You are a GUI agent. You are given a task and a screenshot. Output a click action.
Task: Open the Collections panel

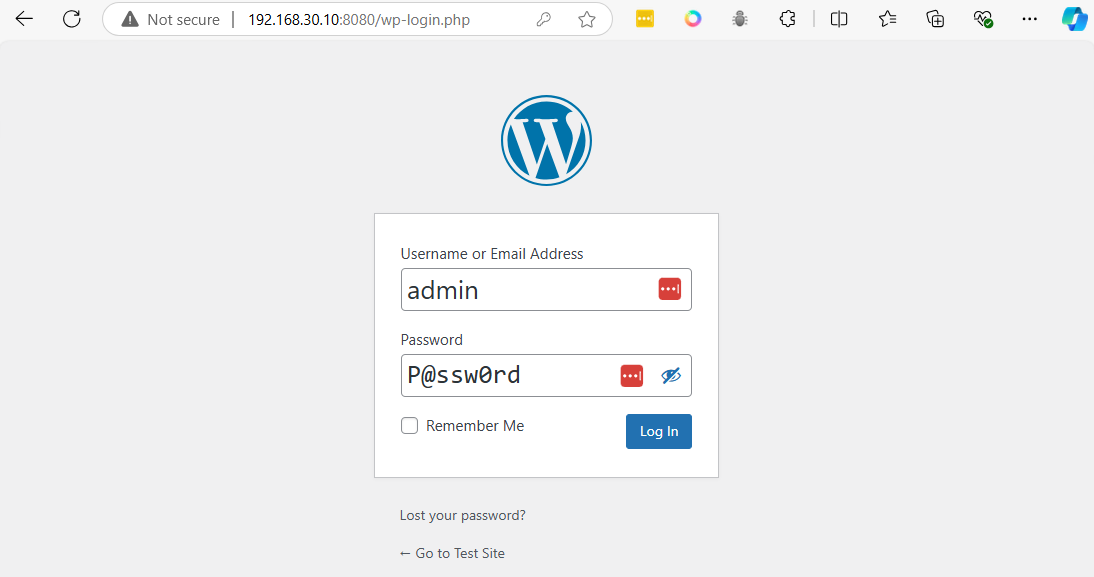coord(935,19)
